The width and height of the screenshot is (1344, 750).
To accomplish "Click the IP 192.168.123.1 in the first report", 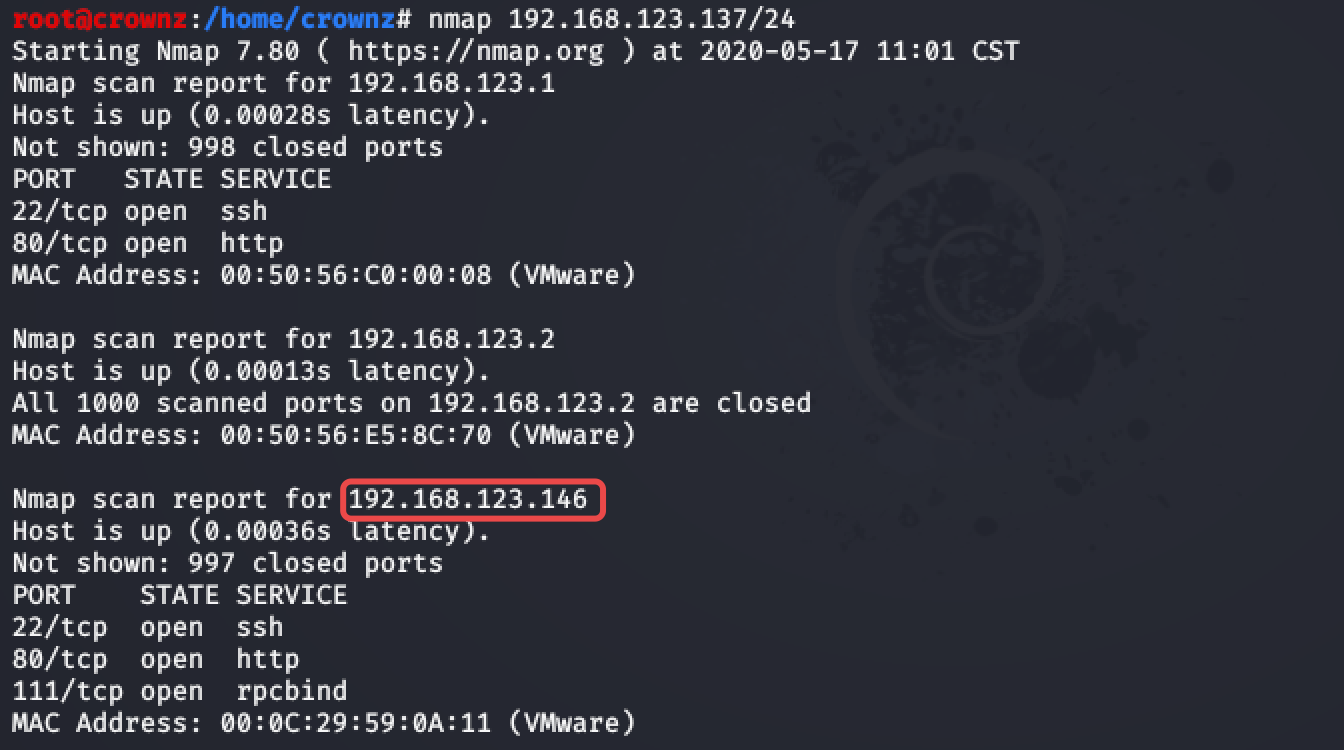I will pos(452,83).
